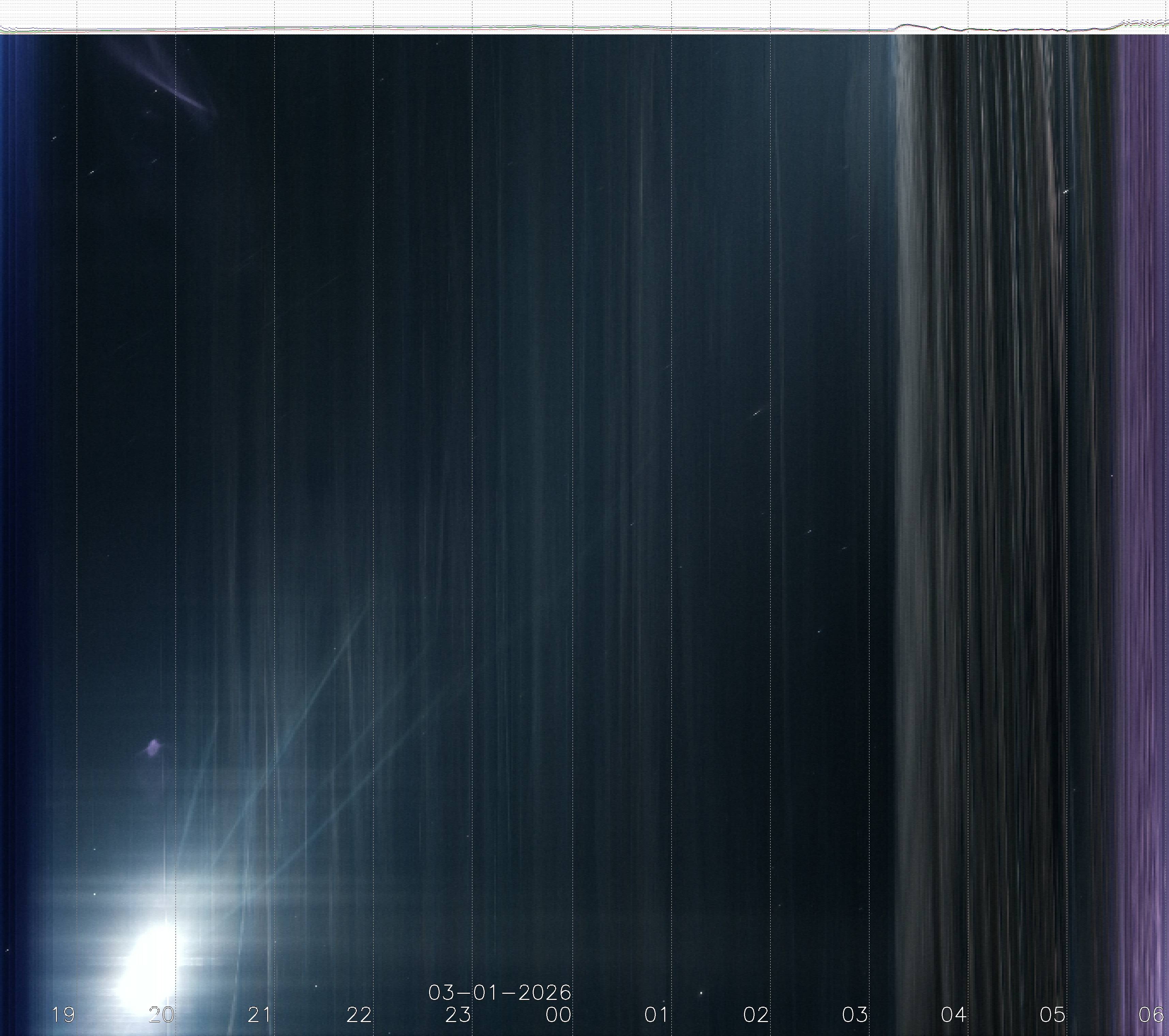Select the 01 hour marker
Screen dimensions: 1169x1036
(656, 1014)
